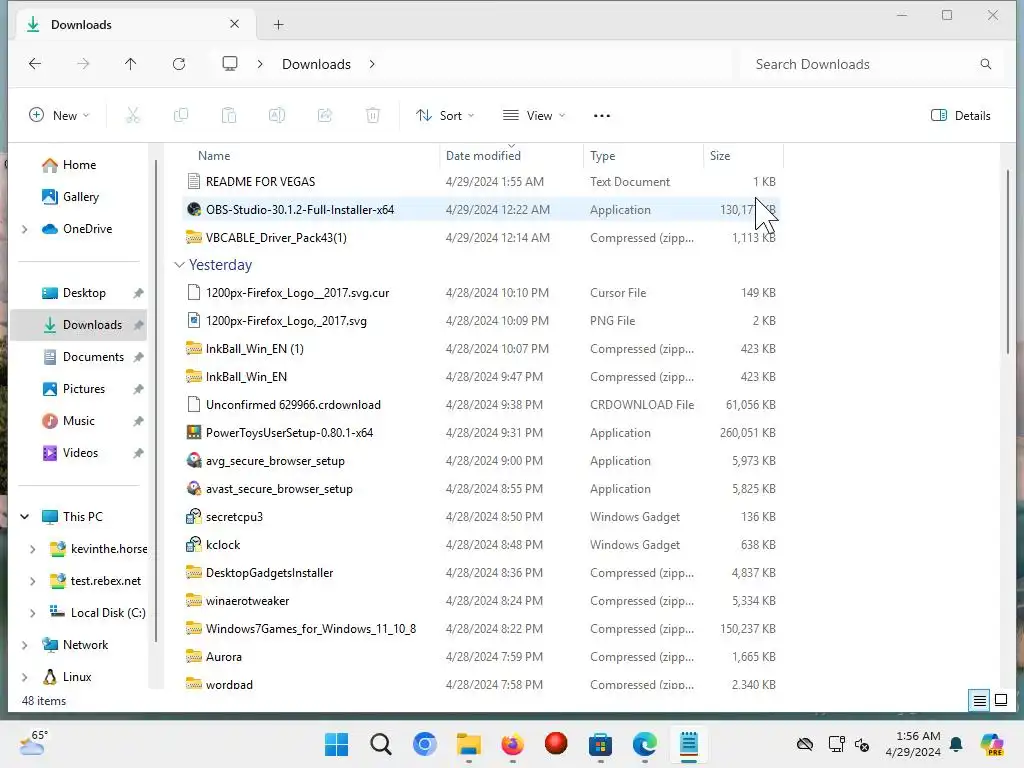Open Home in the navigation pane

click(x=78, y=165)
